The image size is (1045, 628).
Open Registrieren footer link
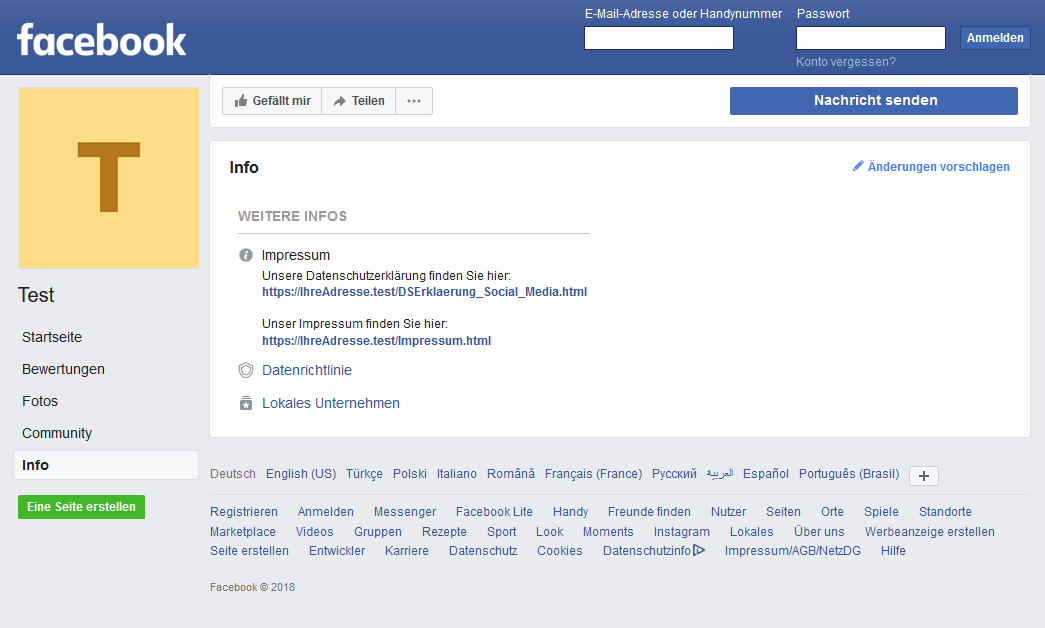coord(244,512)
